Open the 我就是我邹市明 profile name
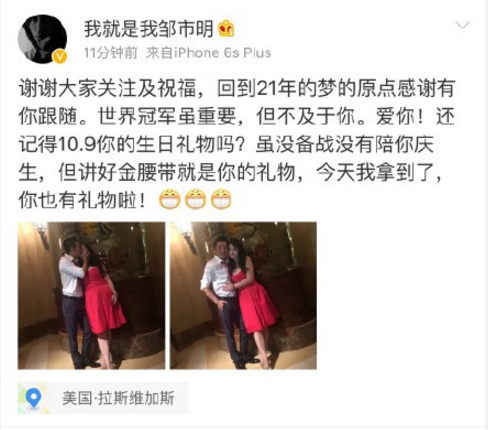488x430 pixels. tap(148, 29)
